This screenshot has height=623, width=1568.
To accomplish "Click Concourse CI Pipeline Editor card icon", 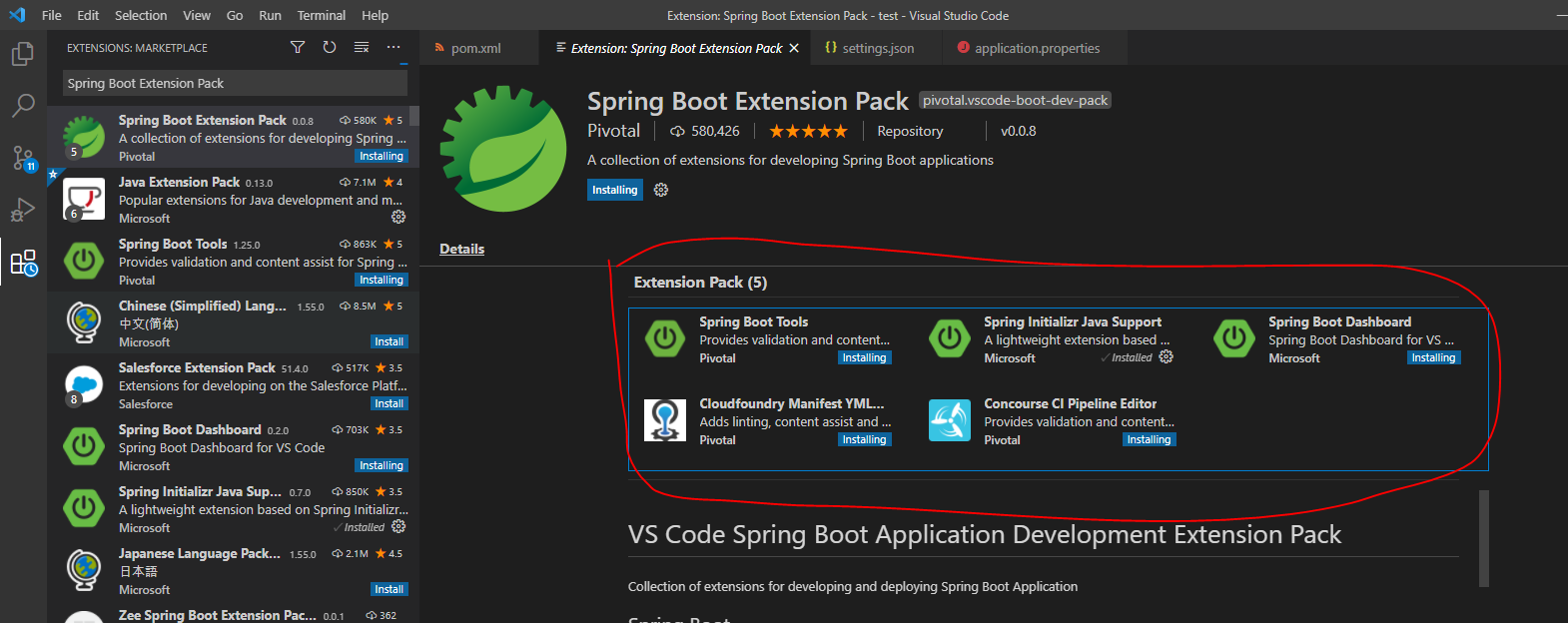I will pos(949,420).
